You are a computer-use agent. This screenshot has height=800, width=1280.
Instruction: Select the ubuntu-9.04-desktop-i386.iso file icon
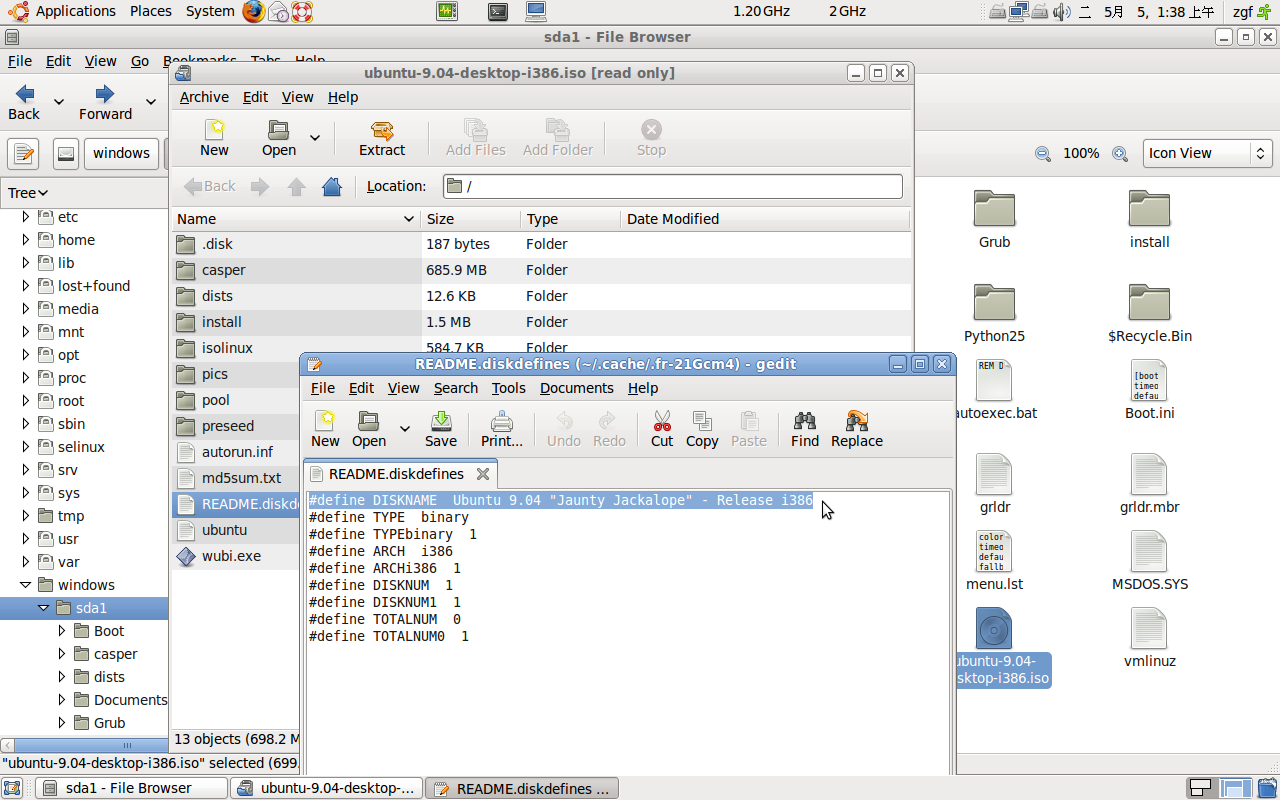coord(994,628)
